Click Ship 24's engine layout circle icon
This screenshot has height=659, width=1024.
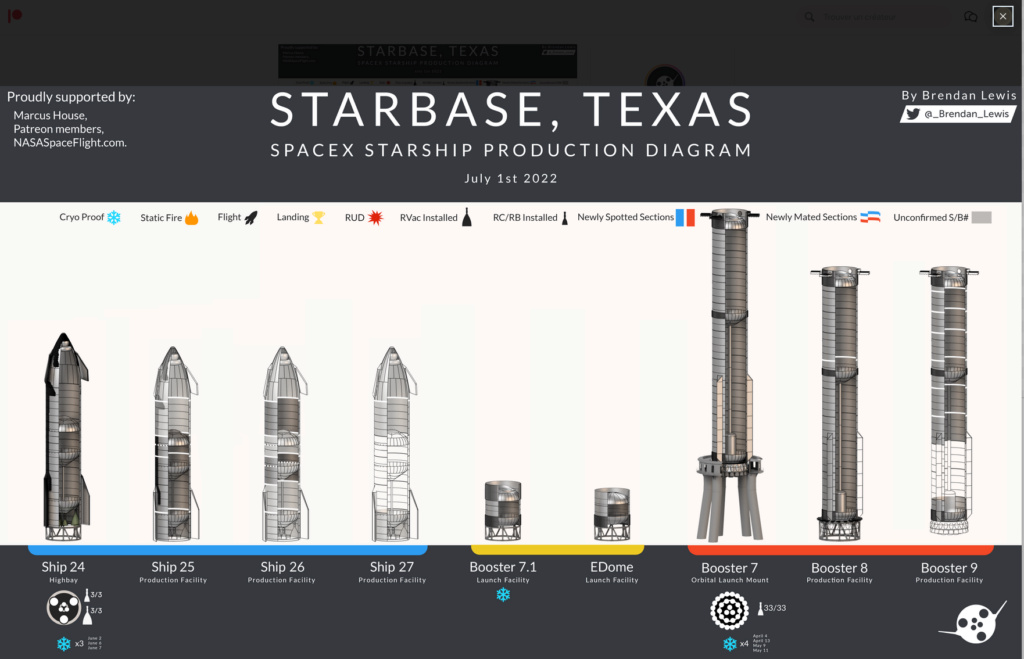click(x=64, y=607)
